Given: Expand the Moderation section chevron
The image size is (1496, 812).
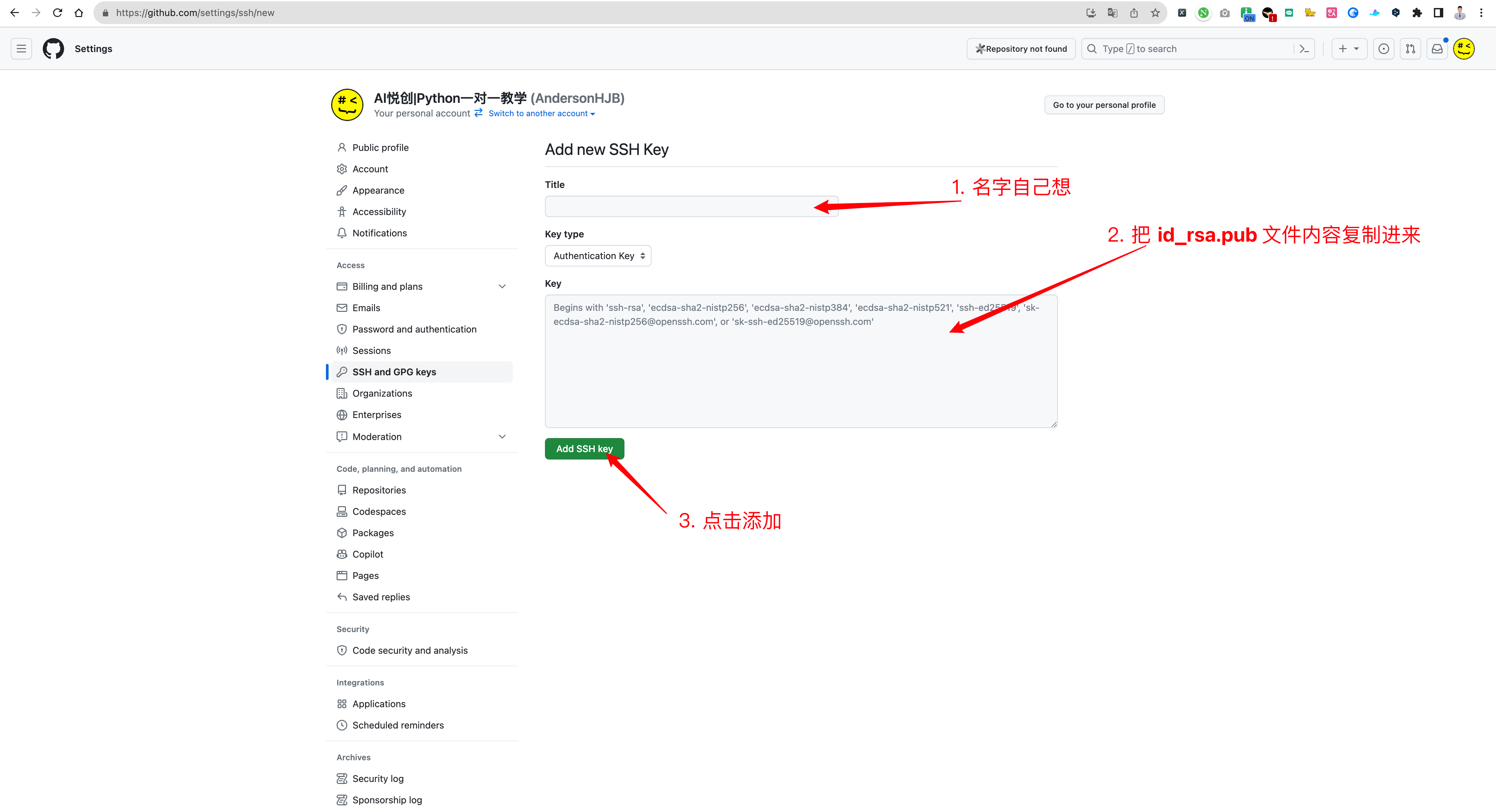Looking at the screenshot, I should (502, 437).
